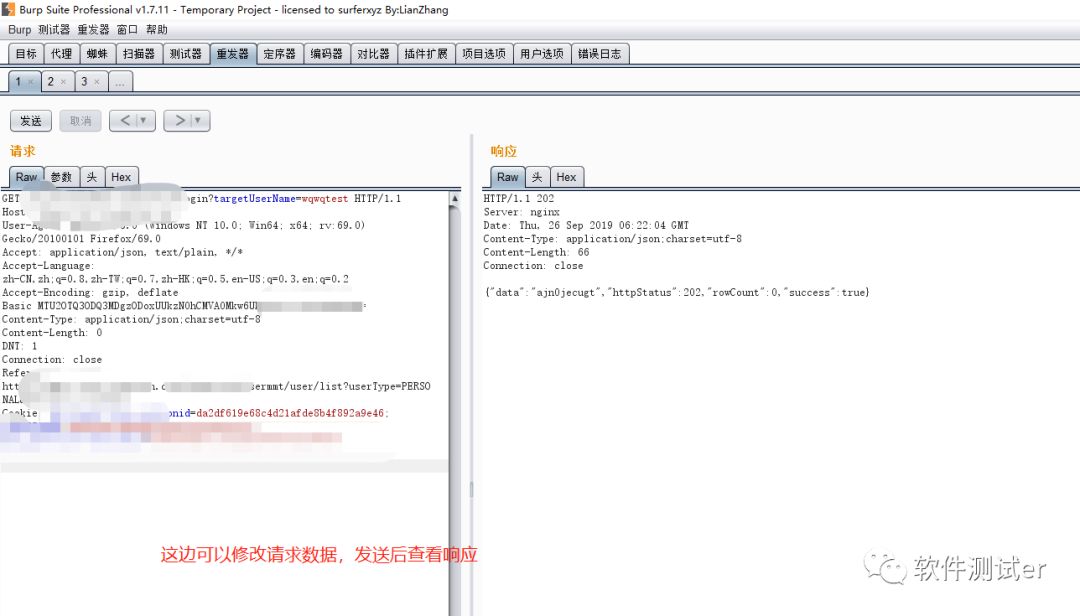Open the 错误日志 tab
Viewport: 1080px width, 616px height.
599,54
